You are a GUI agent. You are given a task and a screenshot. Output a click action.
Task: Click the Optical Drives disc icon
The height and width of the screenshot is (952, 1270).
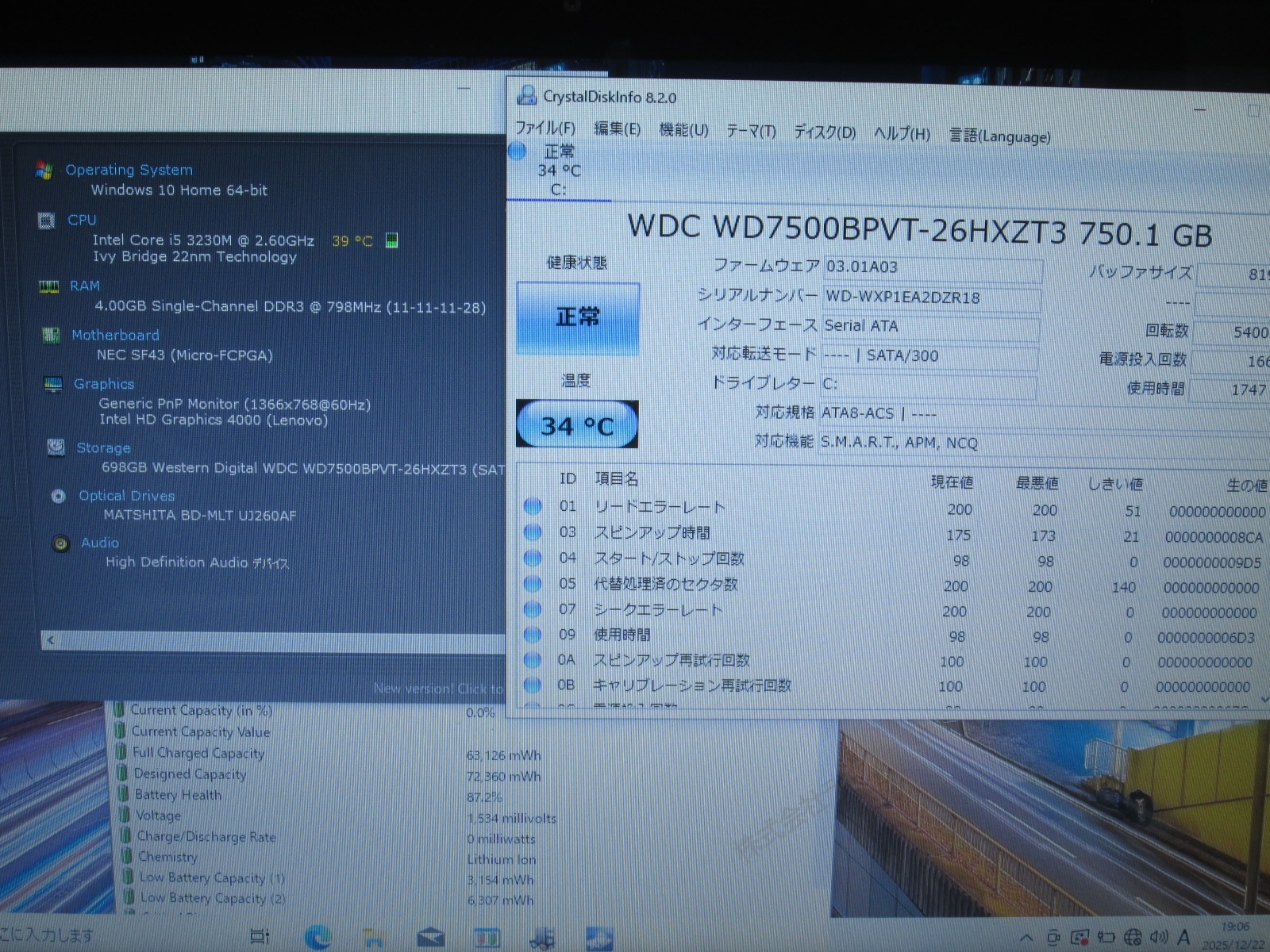pos(58,497)
